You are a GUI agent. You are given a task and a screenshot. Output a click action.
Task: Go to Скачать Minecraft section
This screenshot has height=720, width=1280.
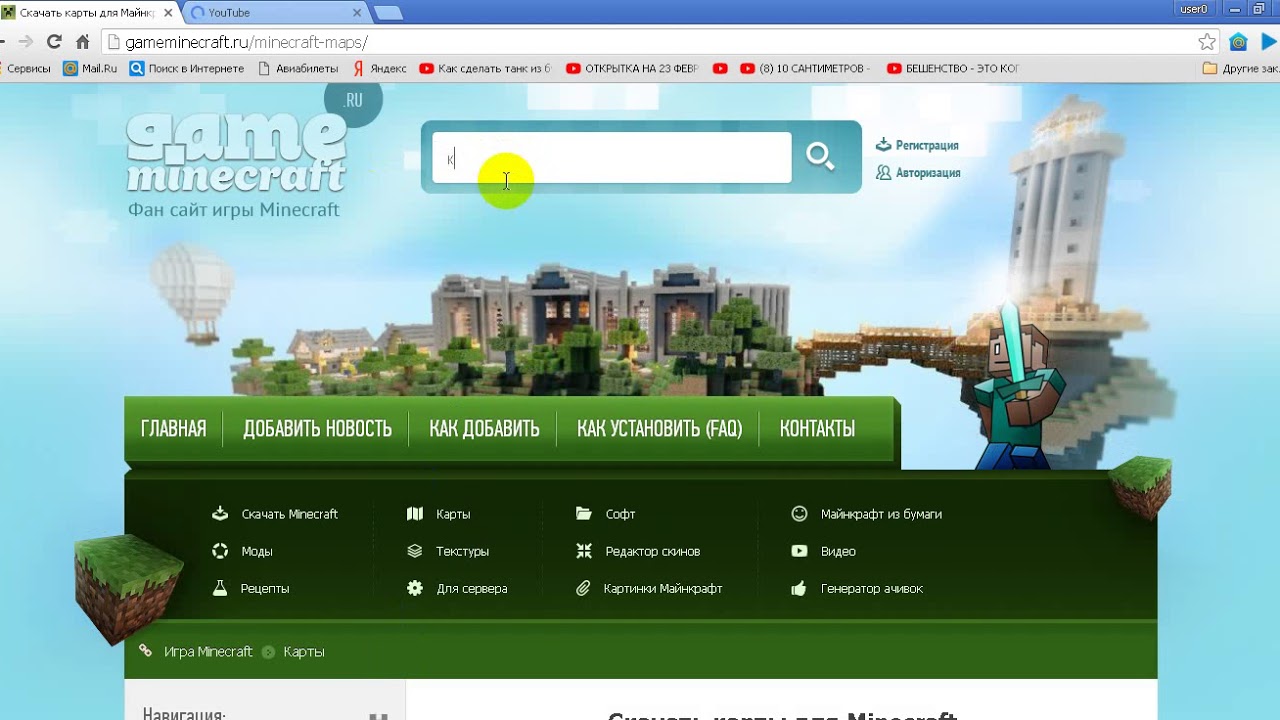coord(290,514)
